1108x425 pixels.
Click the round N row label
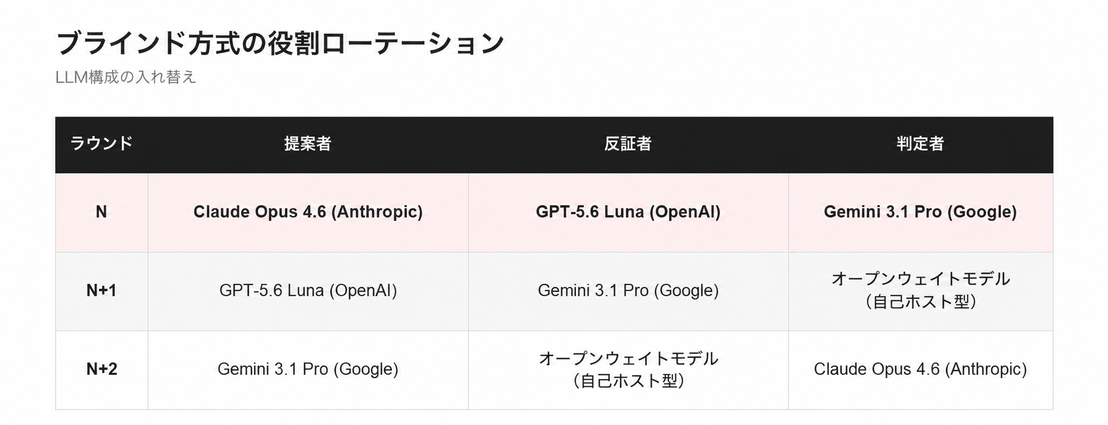tap(102, 212)
